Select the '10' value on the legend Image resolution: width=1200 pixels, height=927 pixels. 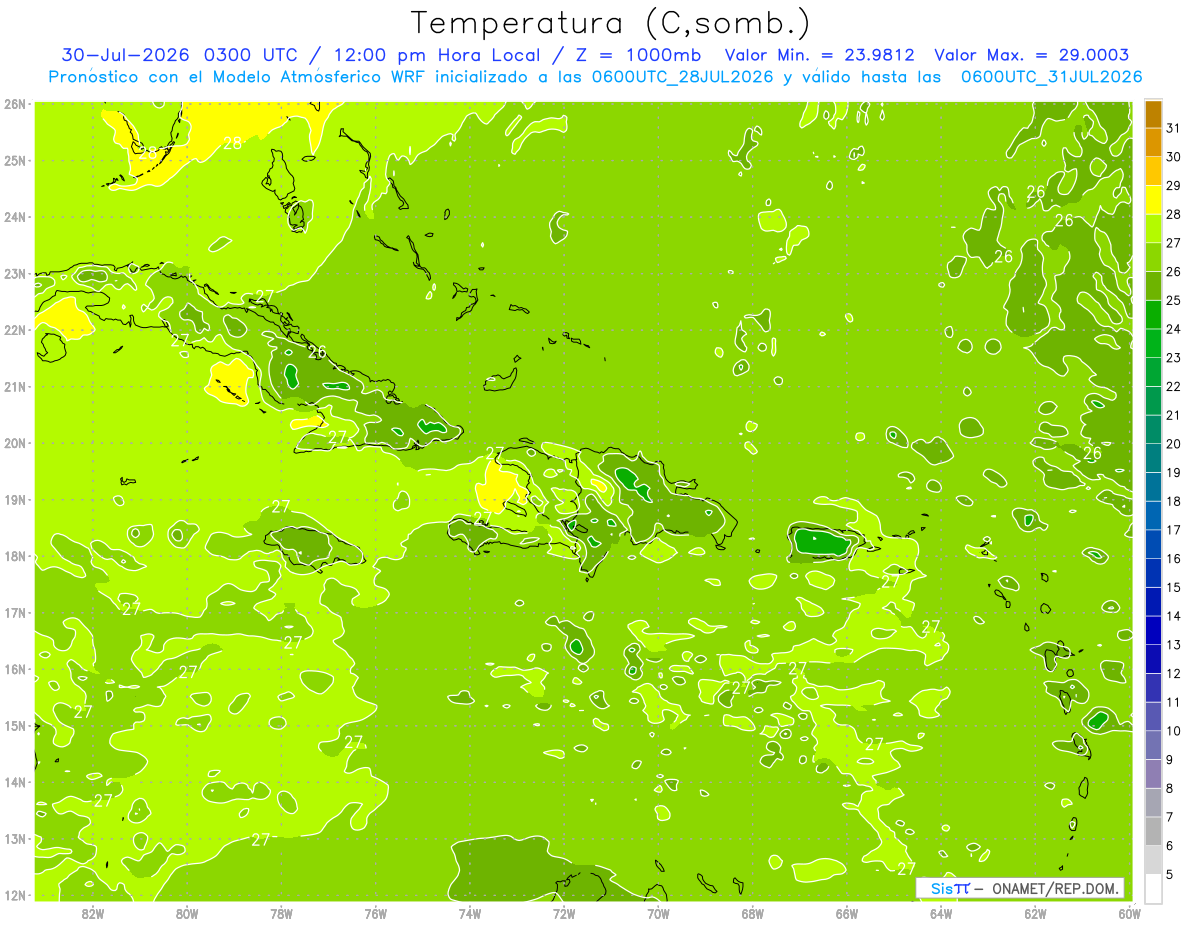(x=1174, y=731)
